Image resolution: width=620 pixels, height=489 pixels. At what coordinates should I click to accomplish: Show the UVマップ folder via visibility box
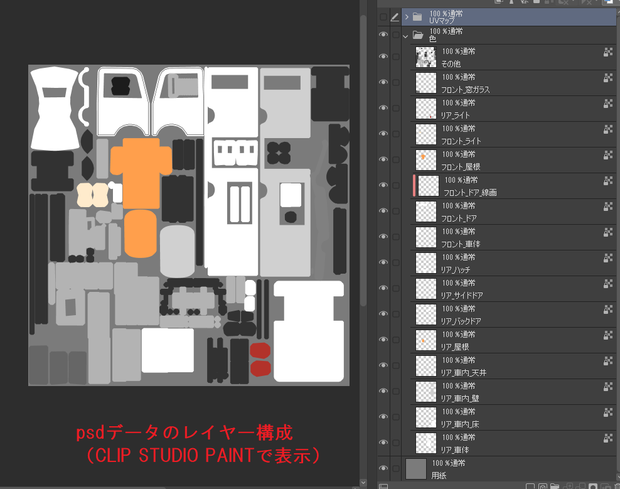pyautogui.click(x=383, y=17)
